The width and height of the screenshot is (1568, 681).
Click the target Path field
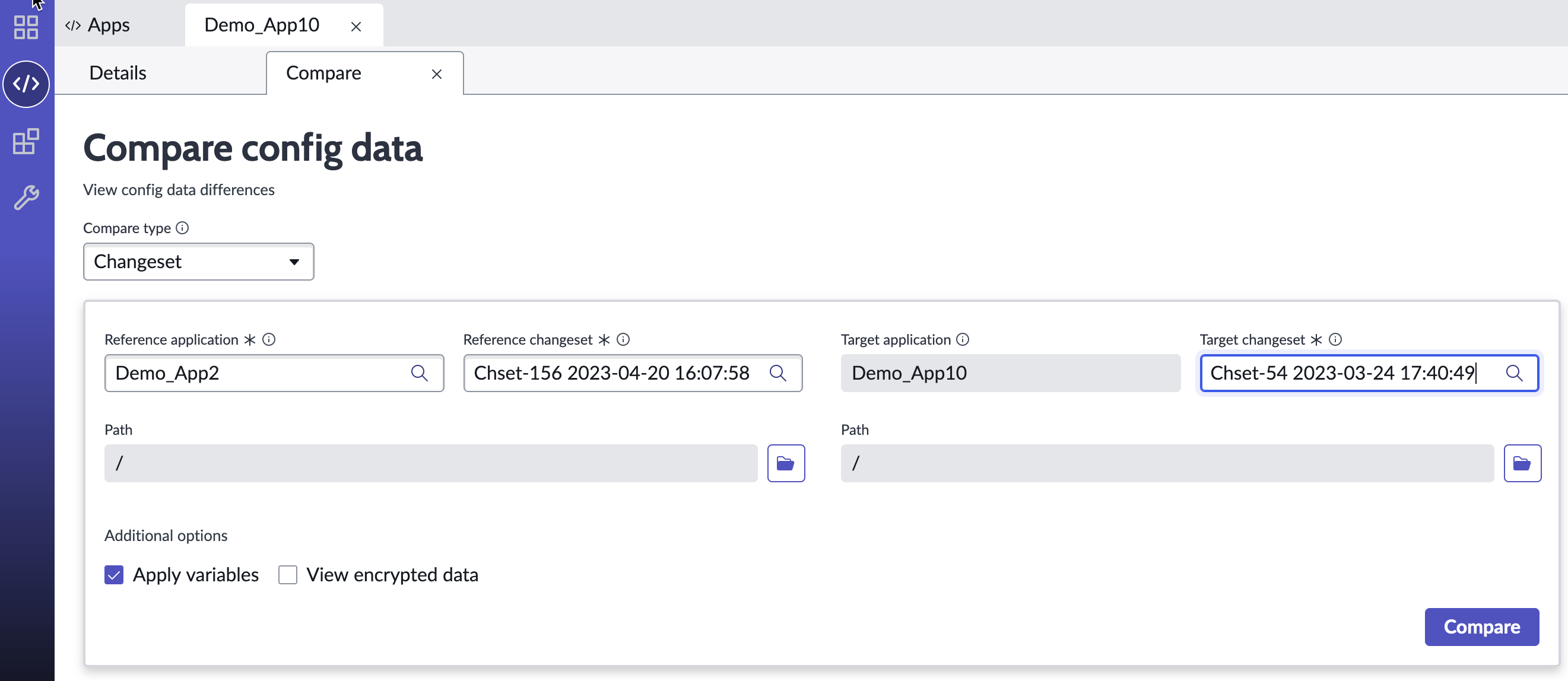pyautogui.click(x=1167, y=464)
